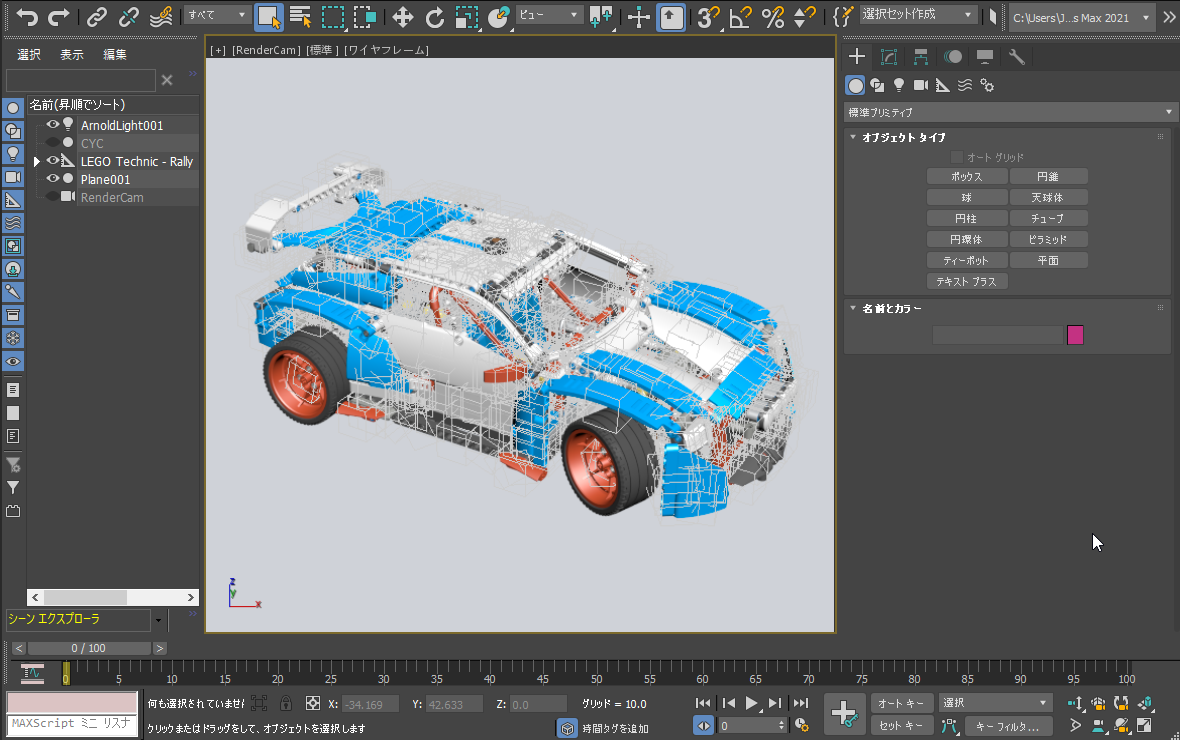Image resolution: width=1180 pixels, height=740 pixels.
Task: Select the Move tool in the toolbar
Action: (x=402, y=17)
